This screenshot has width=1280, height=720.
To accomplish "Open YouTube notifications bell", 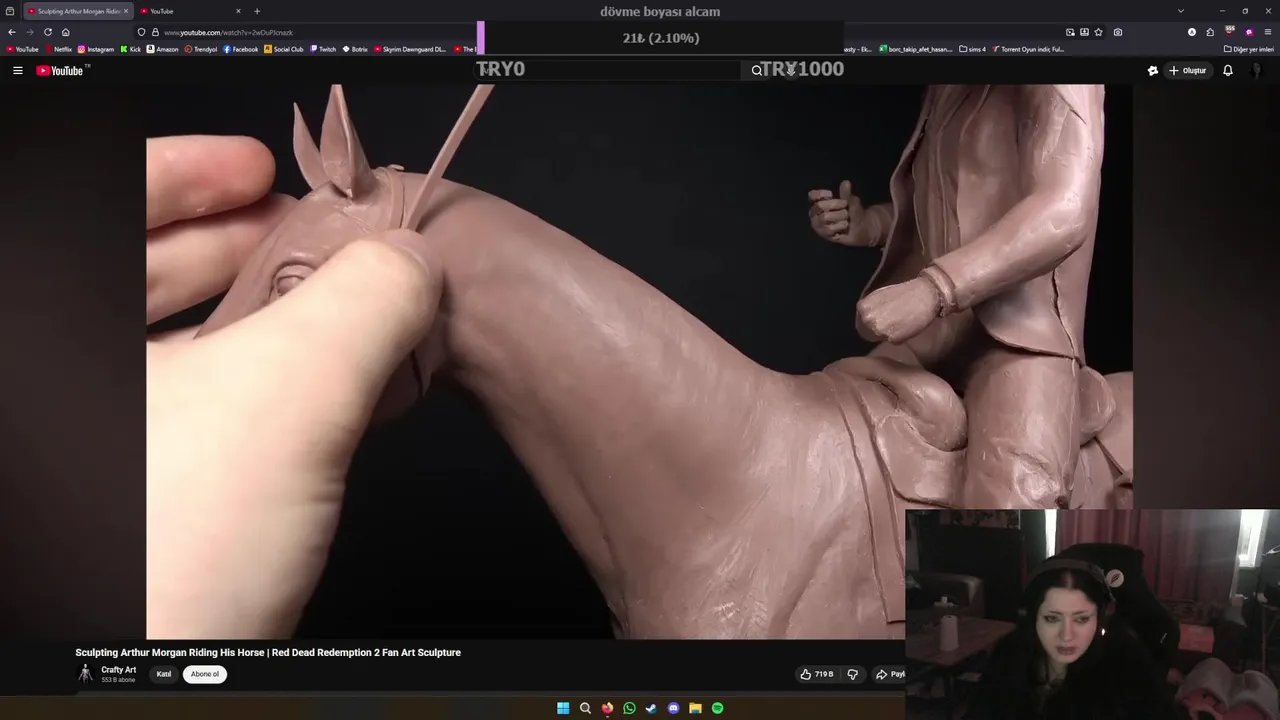I will [x=1228, y=70].
